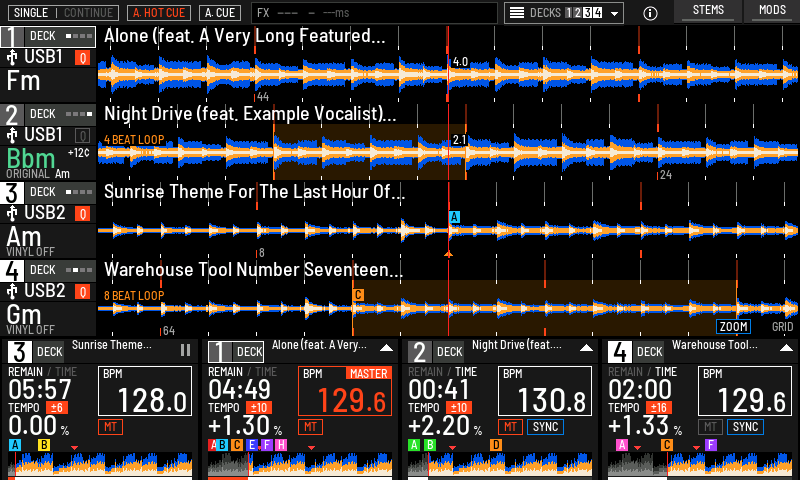Trigger red hot cue A on deck 1 panel
800x480 pixels.
coord(212,445)
